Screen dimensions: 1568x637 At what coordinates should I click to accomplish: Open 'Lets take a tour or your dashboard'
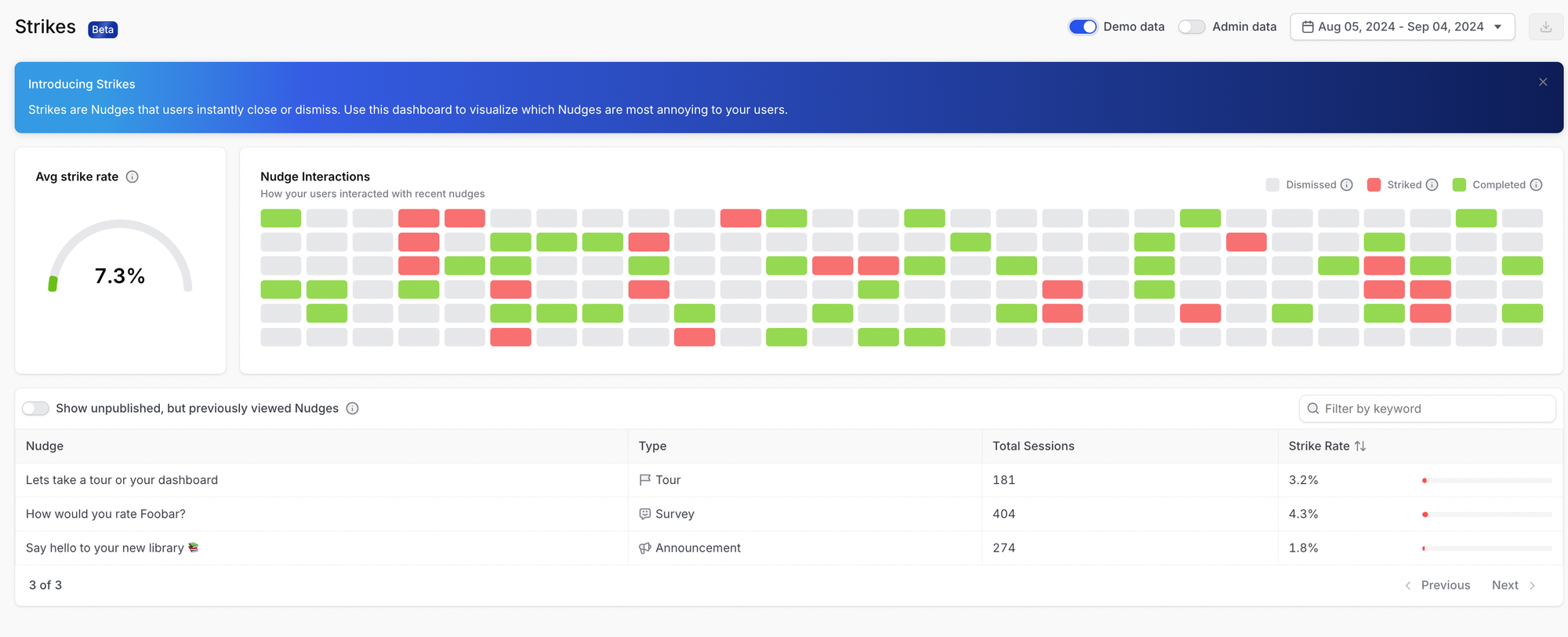122,480
